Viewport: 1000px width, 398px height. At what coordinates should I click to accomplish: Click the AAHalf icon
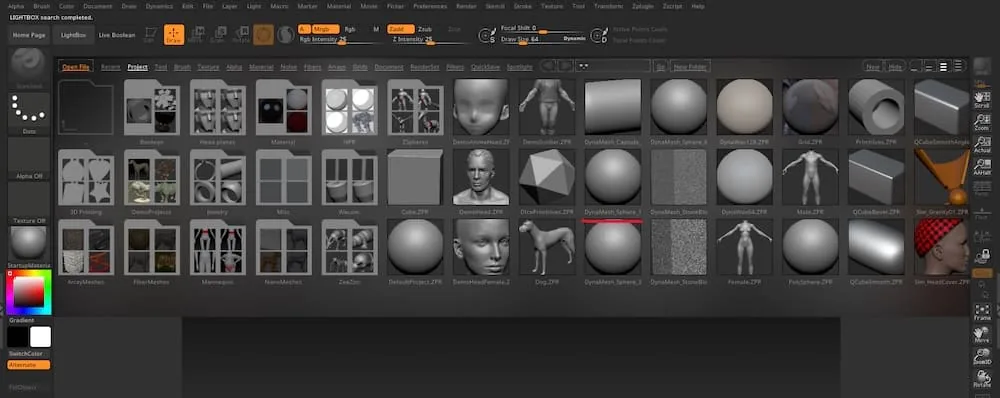[x=982, y=166]
